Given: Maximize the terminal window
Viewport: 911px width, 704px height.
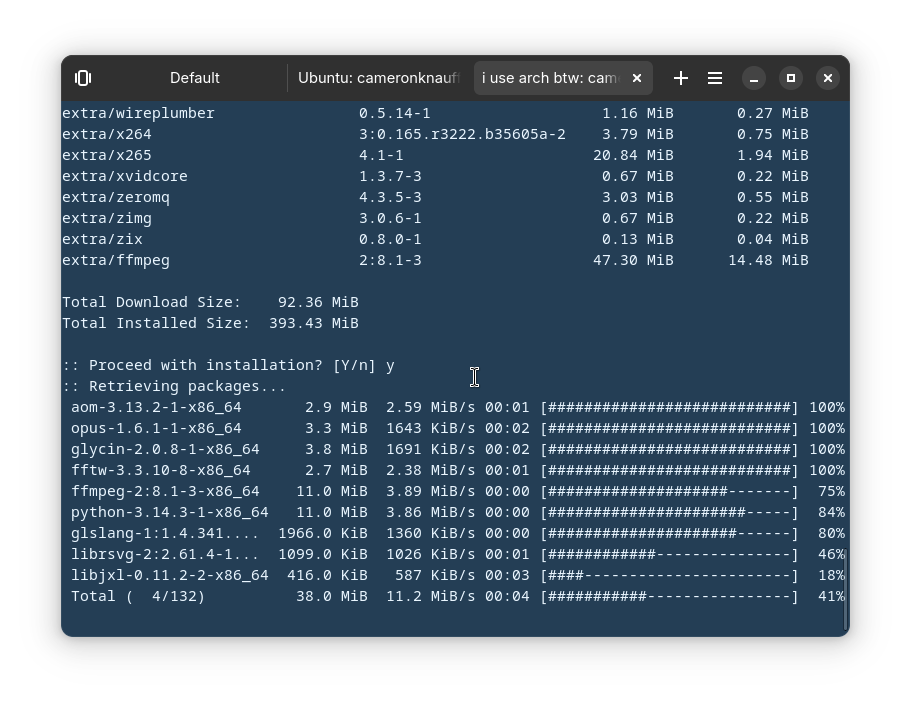Looking at the screenshot, I should click(791, 78).
